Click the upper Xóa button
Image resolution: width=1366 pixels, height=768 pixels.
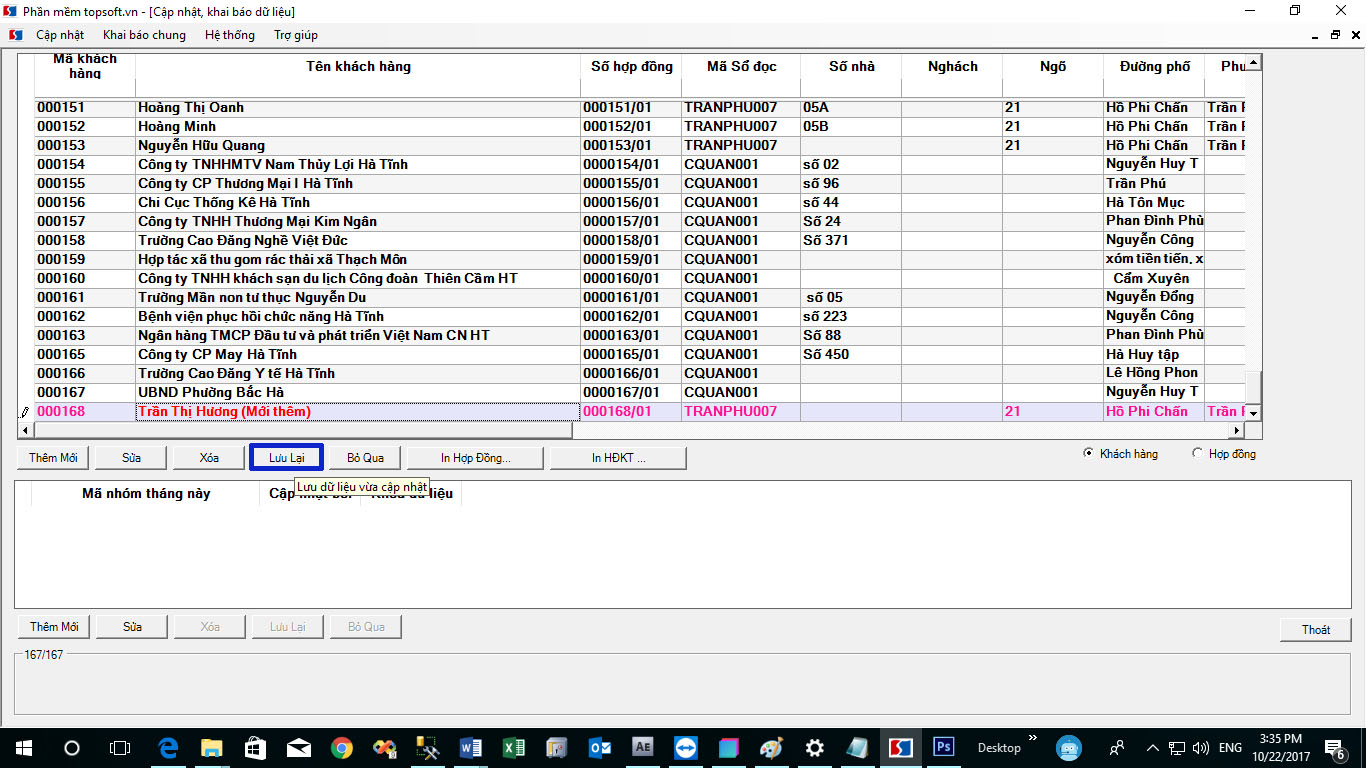209,458
